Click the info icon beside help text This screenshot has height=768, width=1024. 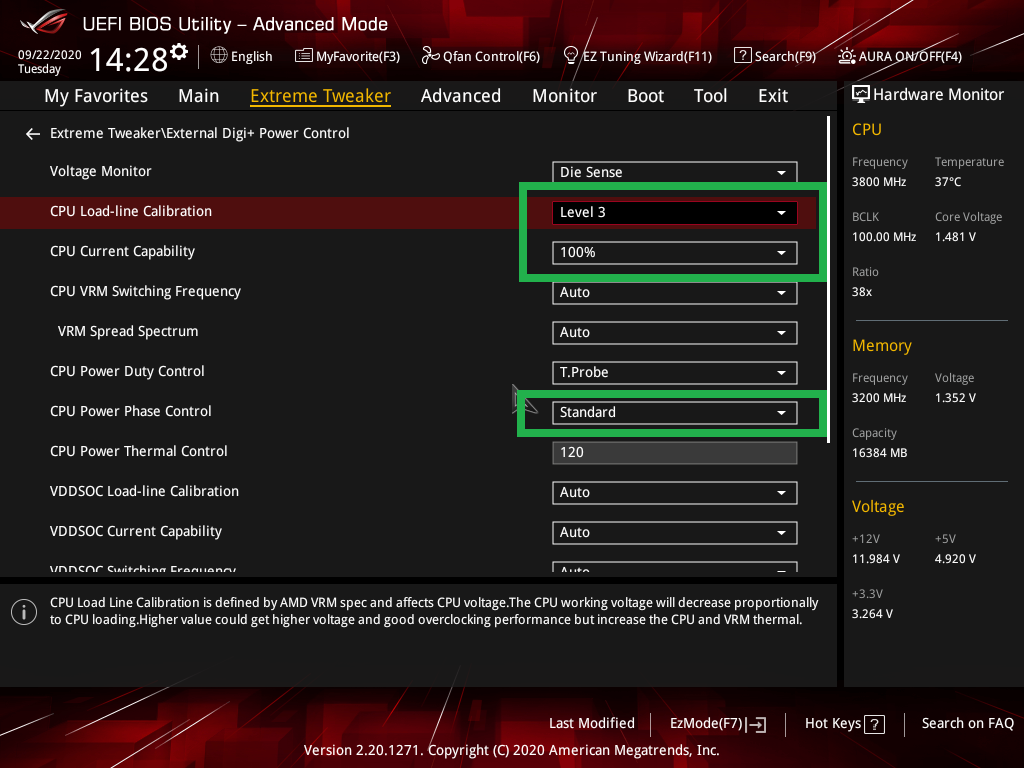[24, 612]
